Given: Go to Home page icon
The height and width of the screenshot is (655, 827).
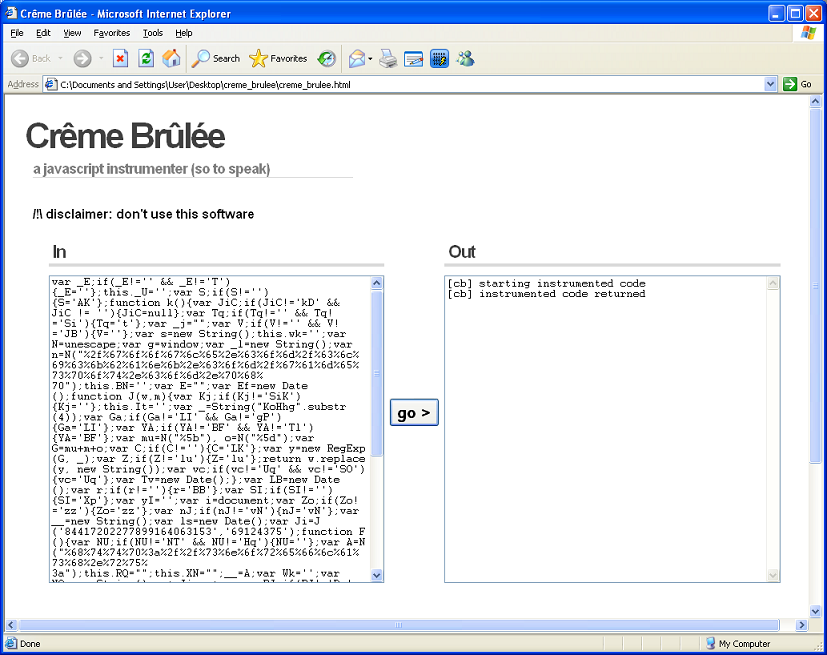Looking at the screenshot, I should 171,59.
